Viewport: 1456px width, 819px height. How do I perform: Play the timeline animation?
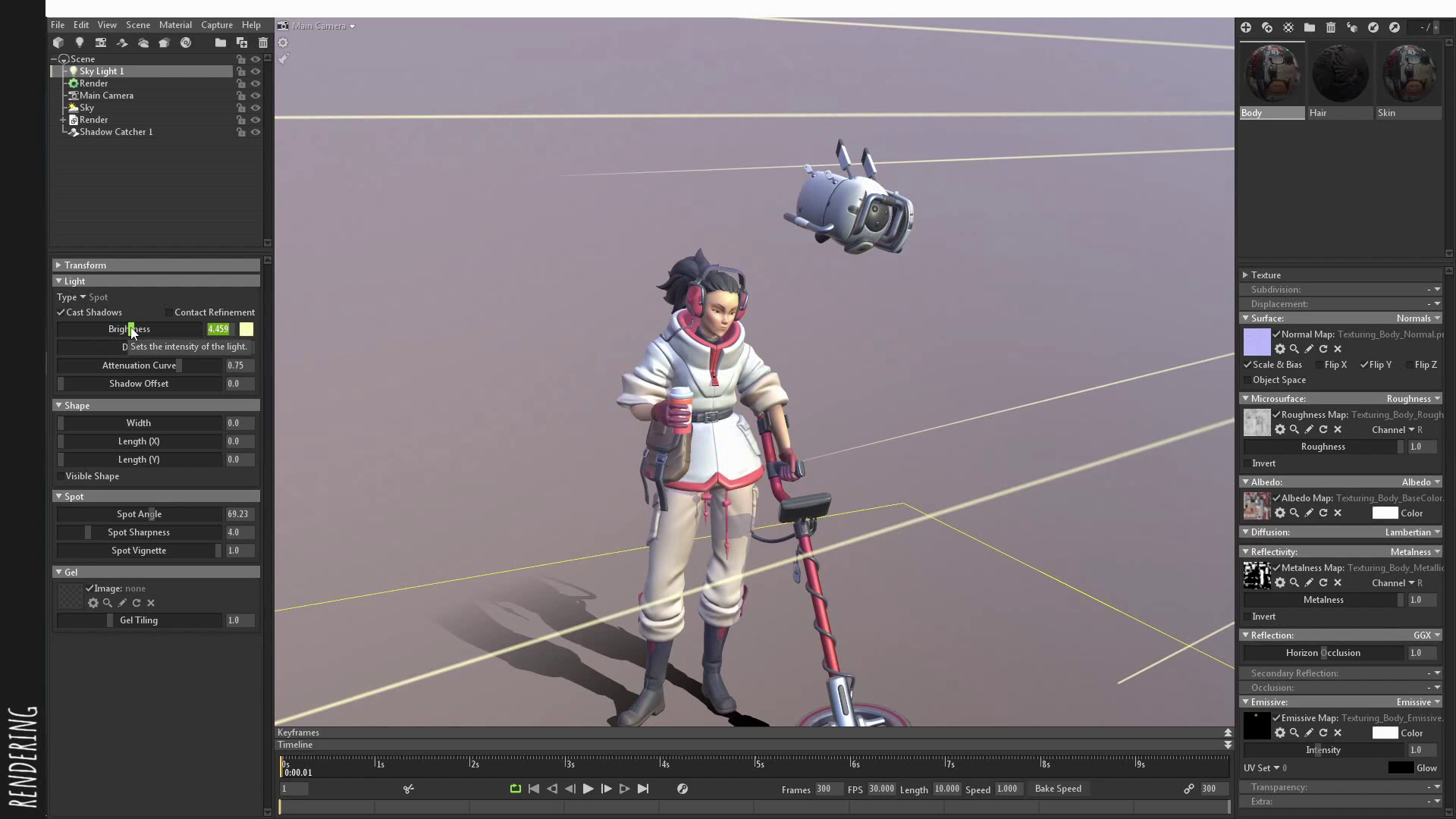pyautogui.click(x=589, y=789)
